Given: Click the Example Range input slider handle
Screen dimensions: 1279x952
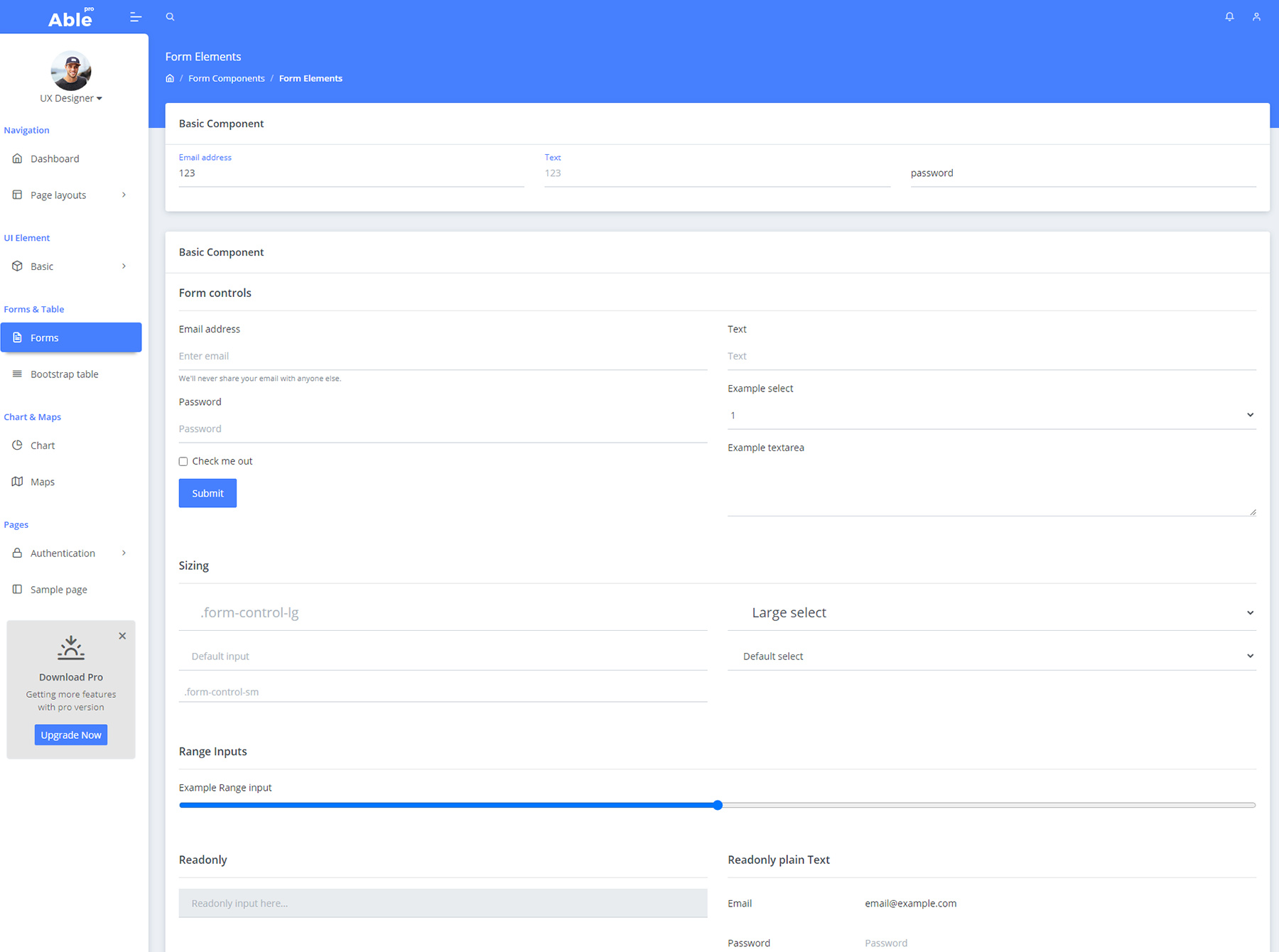Looking at the screenshot, I should click(718, 805).
